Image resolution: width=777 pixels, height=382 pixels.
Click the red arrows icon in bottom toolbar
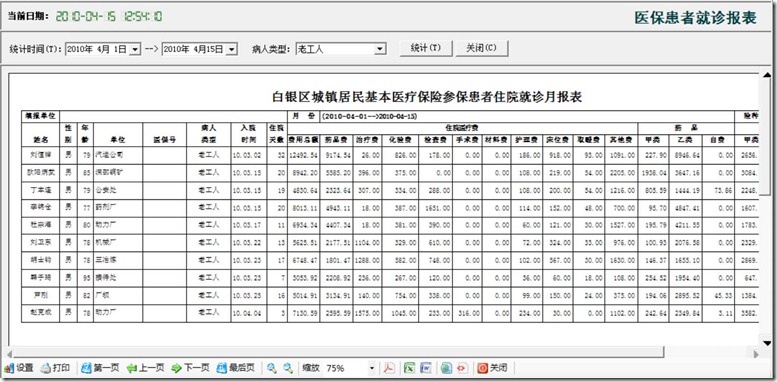click(x=462, y=368)
